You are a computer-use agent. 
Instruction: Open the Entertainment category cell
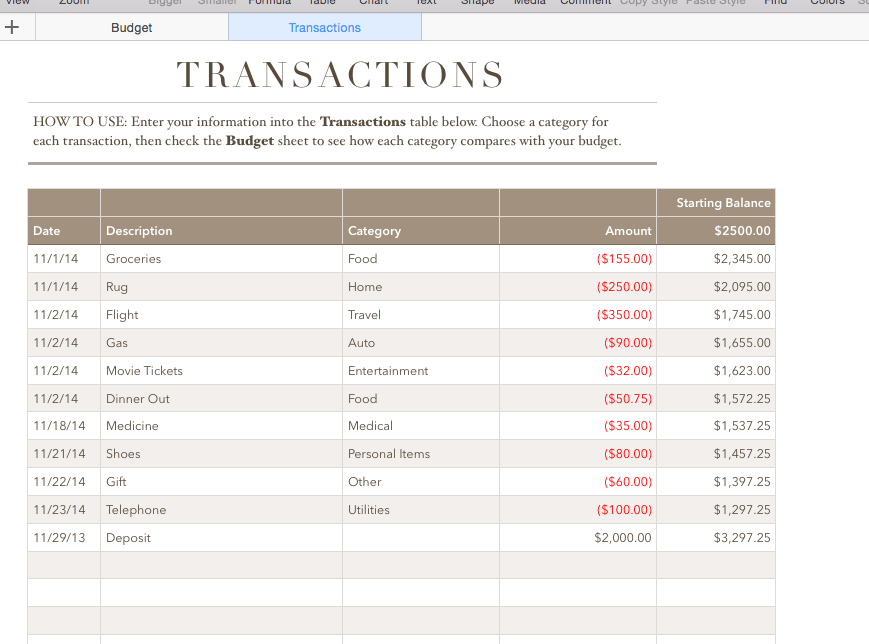tap(421, 371)
